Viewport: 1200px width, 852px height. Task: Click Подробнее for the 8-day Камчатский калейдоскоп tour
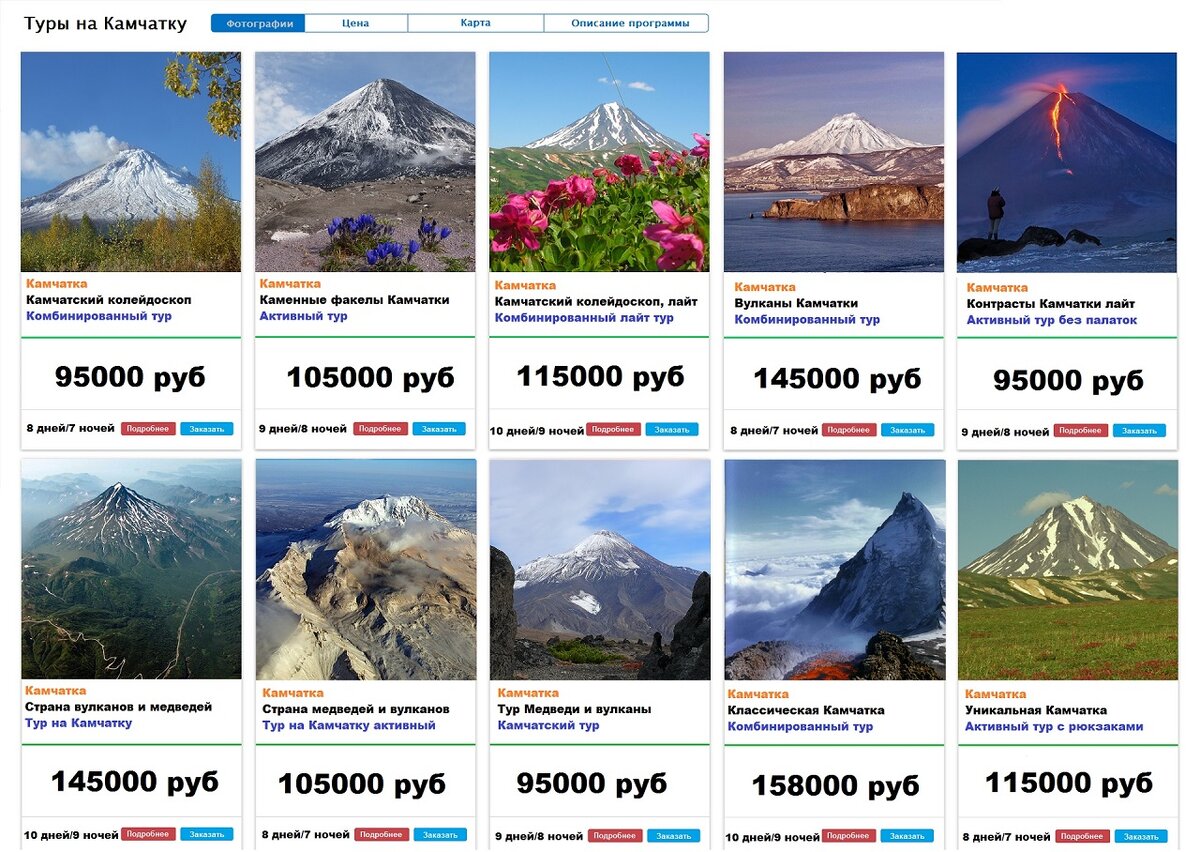pyautogui.click(x=148, y=429)
